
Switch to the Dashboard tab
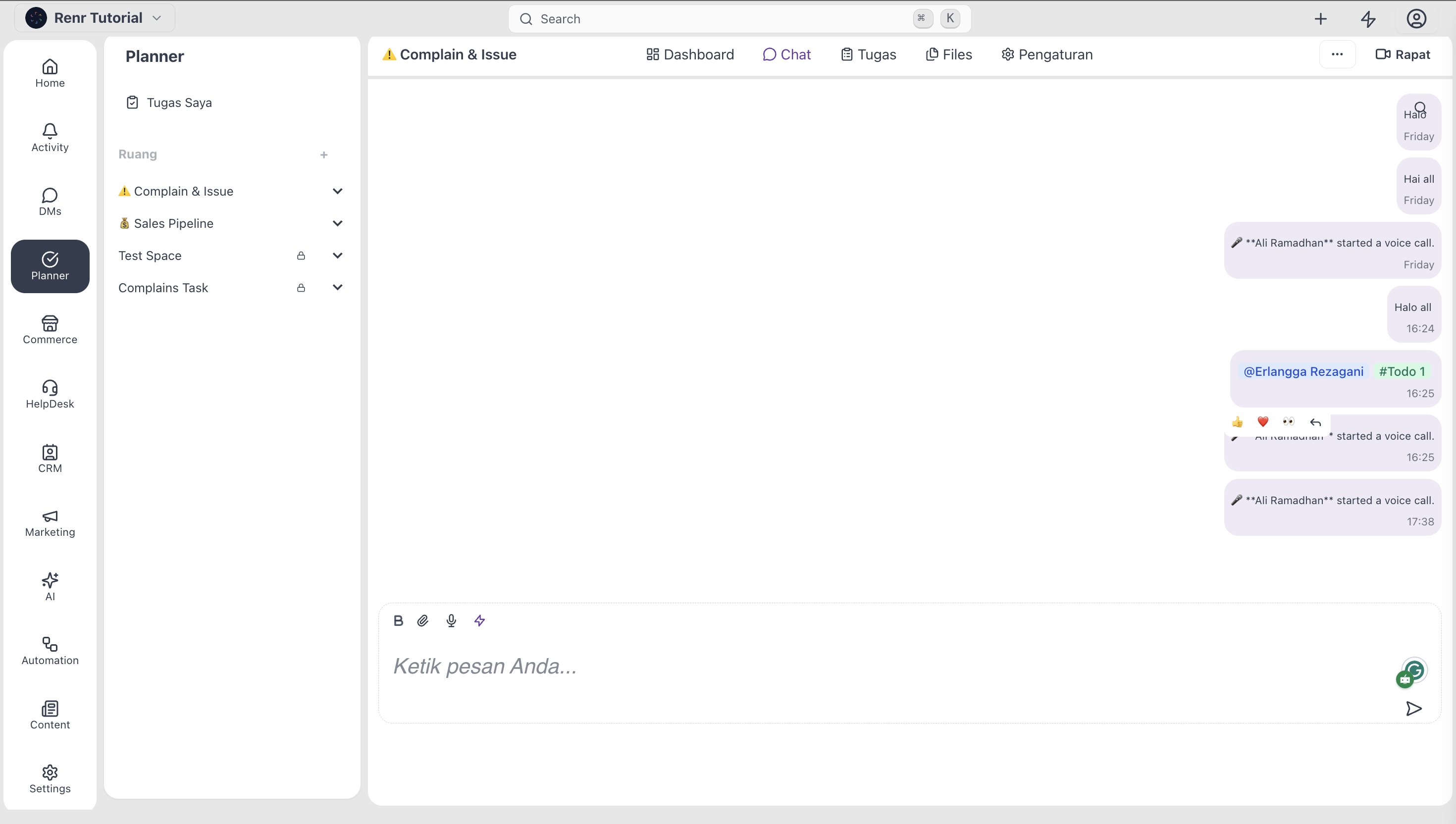pyautogui.click(x=690, y=54)
